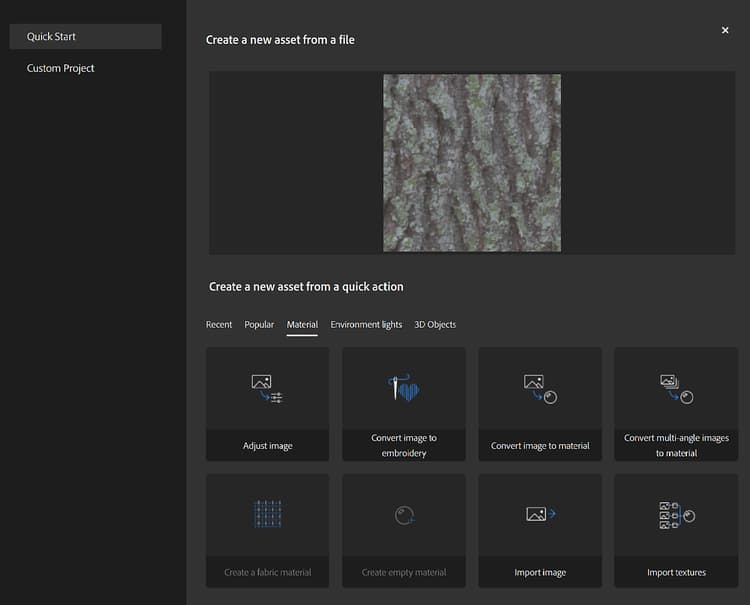
Task: Open the 3D Objects tab
Action: (435, 324)
